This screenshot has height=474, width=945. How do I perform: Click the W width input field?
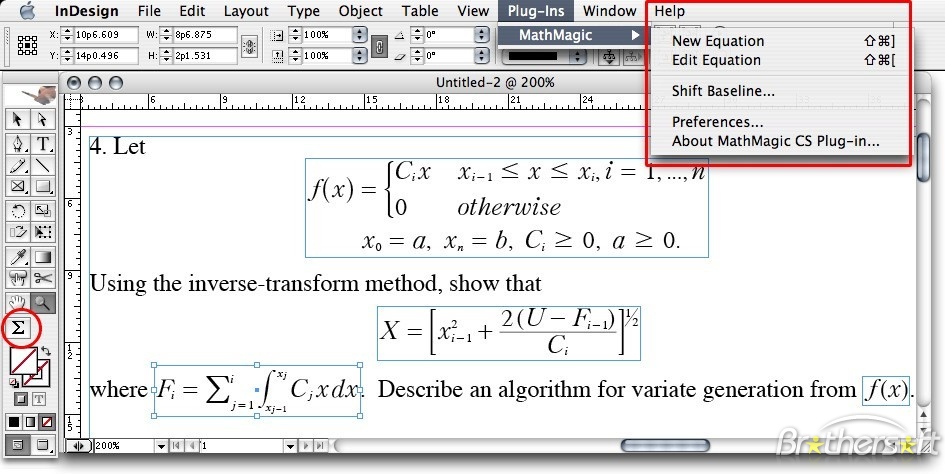205,35
